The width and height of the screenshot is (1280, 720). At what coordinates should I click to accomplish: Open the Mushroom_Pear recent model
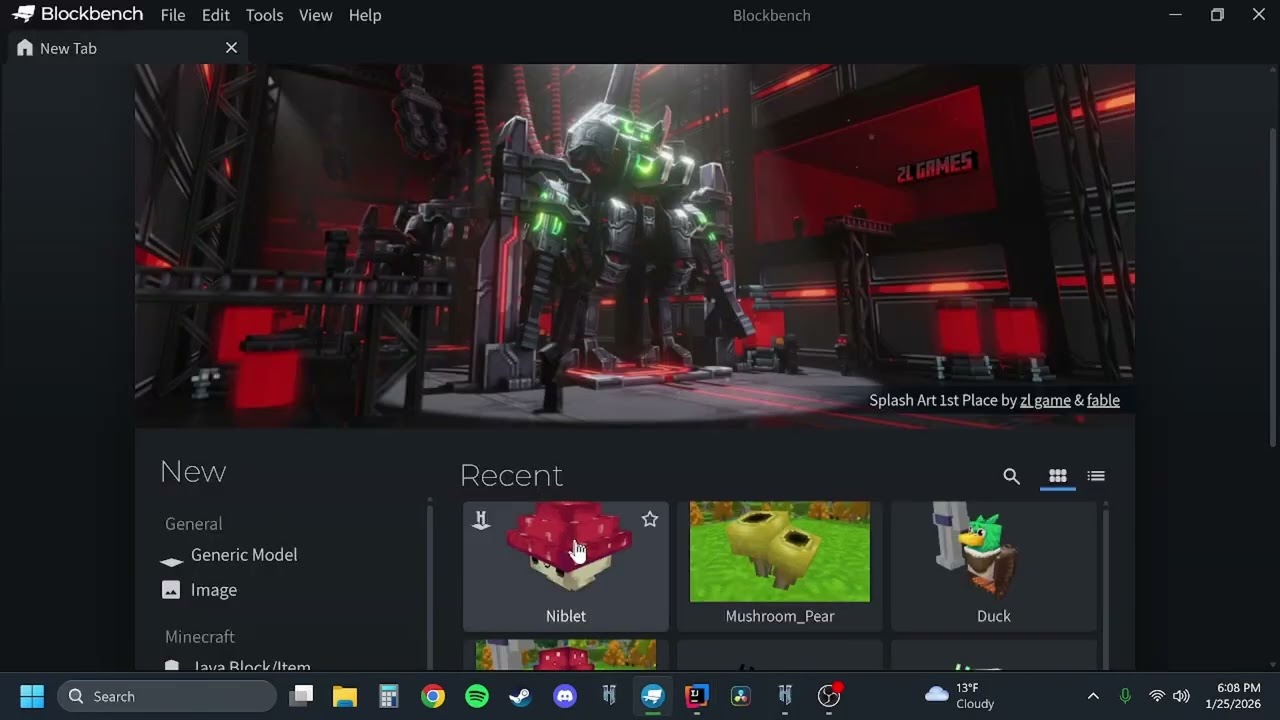780,566
